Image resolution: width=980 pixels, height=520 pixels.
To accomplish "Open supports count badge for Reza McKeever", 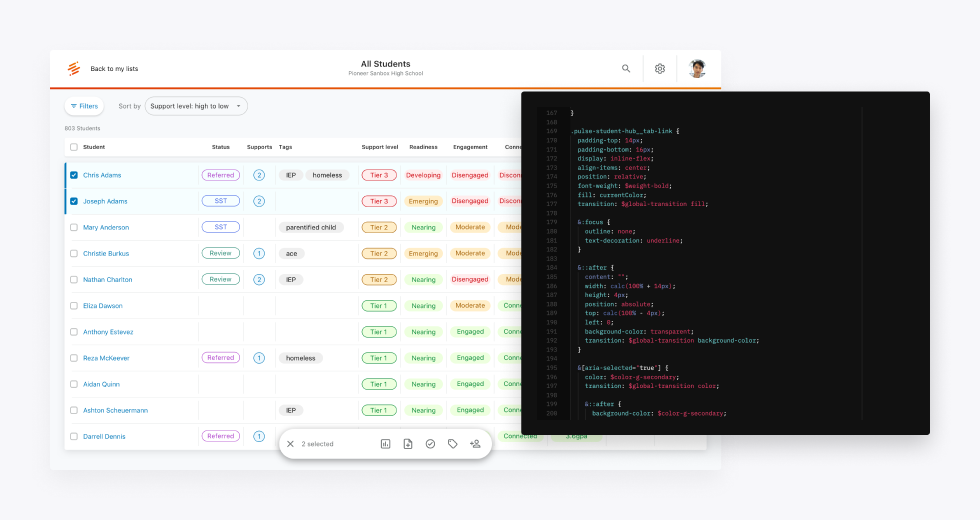I will pos(259,358).
